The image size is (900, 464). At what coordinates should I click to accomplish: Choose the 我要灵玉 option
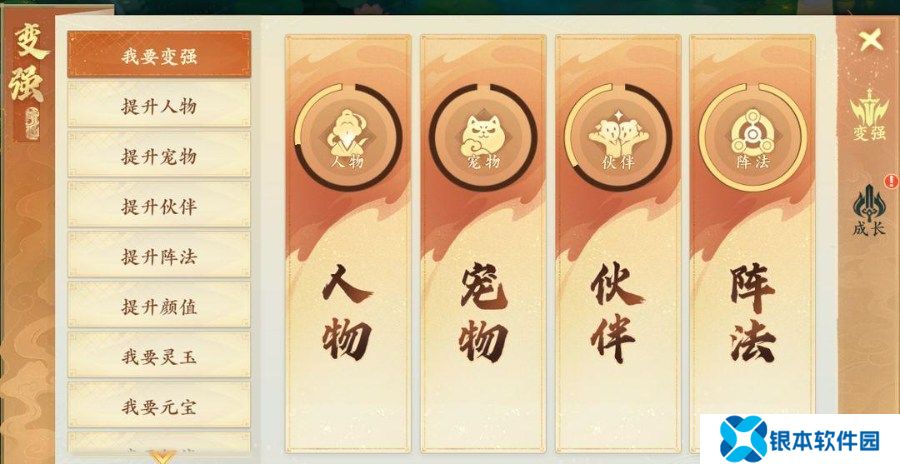tap(159, 355)
